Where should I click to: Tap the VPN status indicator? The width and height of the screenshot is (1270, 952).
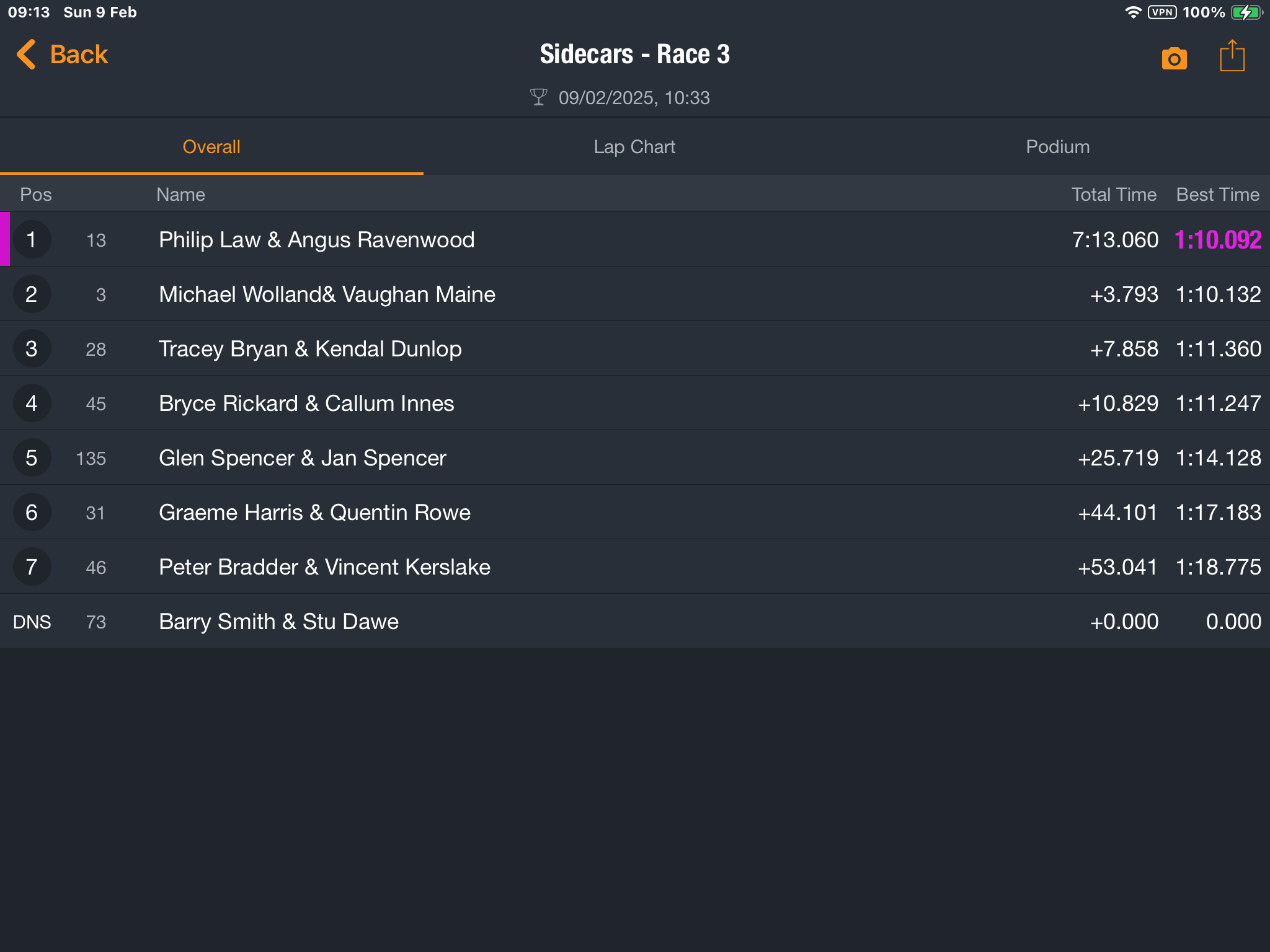(x=1162, y=12)
